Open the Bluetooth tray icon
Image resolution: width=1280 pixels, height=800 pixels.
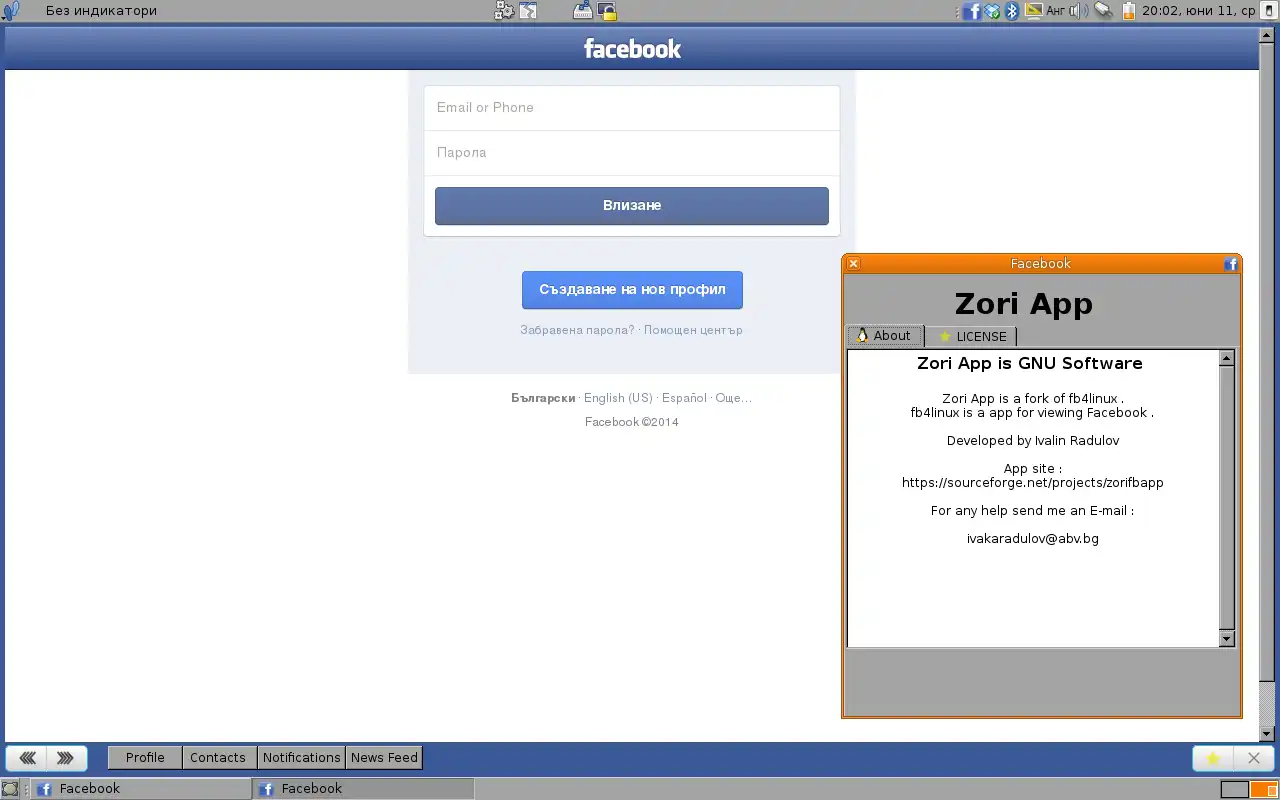click(x=1011, y=11)
